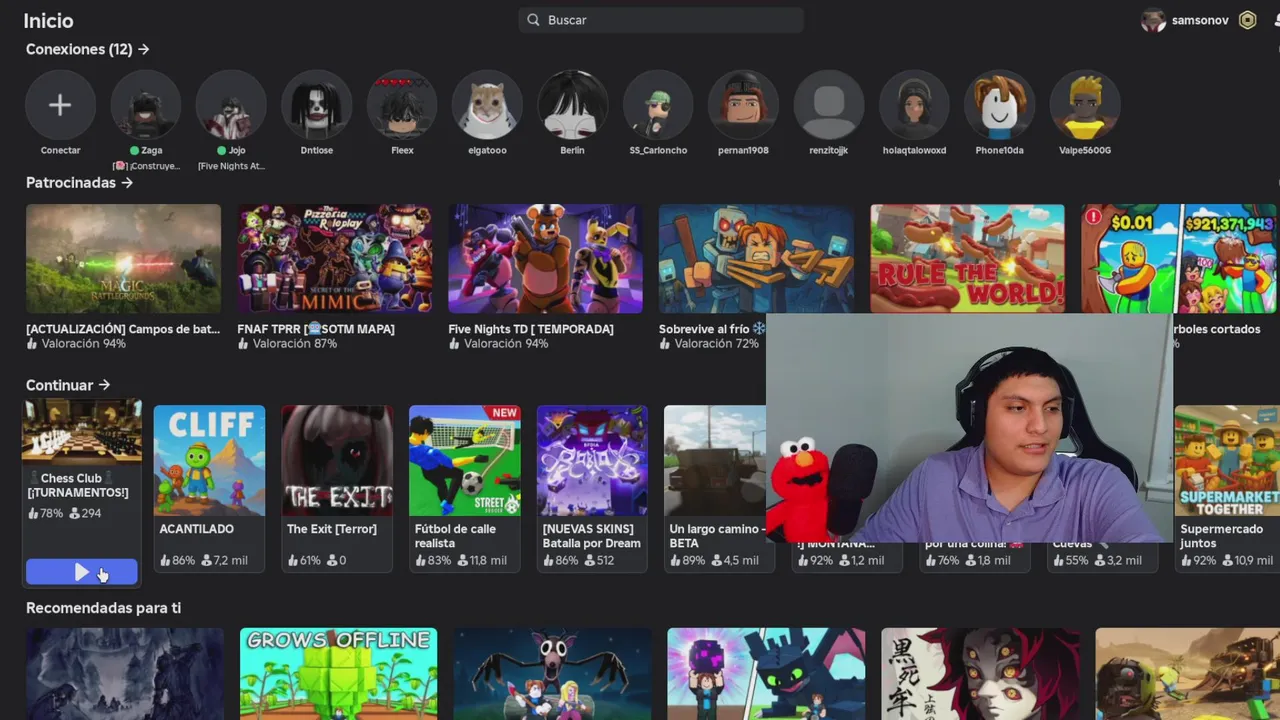1280x720 pixels.
Task: Expand the Patrocinadas section arrow
Action: [127, 183]
